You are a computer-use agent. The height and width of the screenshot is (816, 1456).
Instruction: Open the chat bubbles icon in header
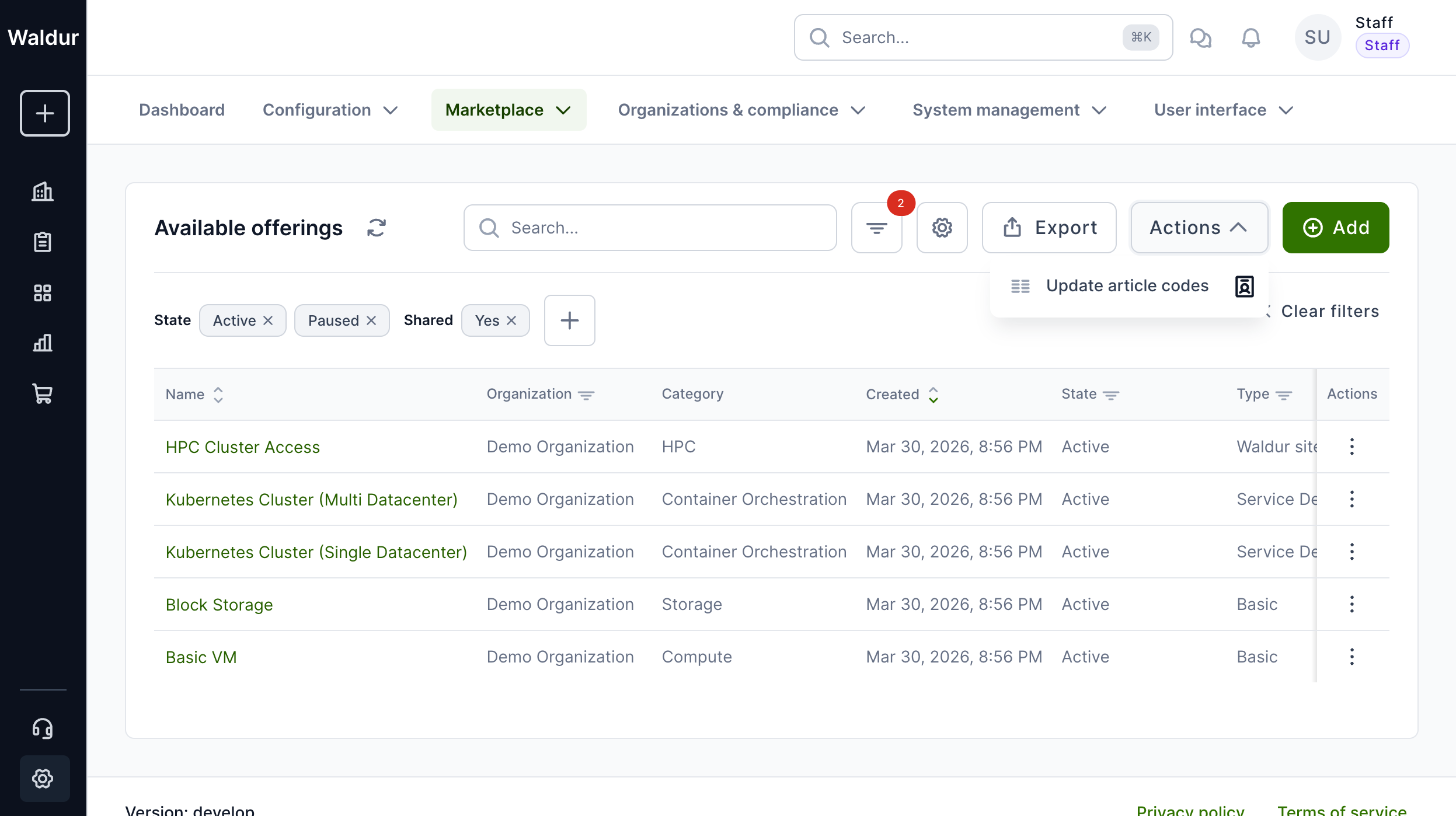click(1200, 38)
